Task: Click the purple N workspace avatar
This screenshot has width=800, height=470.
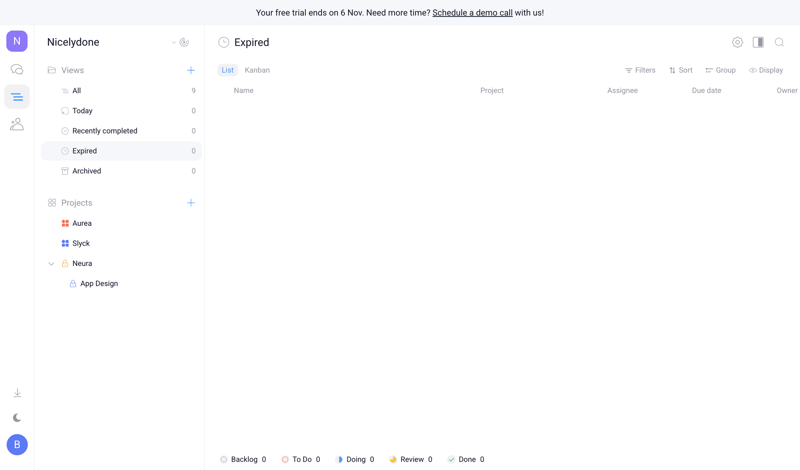Action: coord(17,41)
